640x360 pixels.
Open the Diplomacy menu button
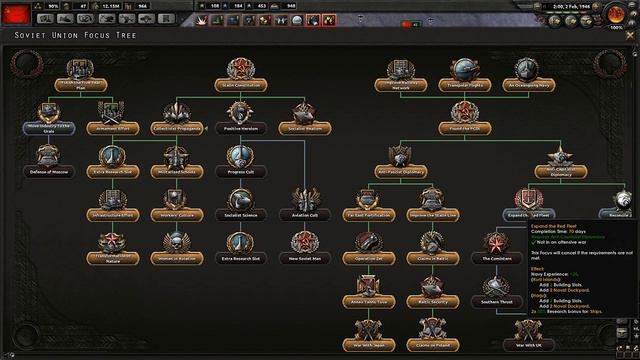(65, 18)
